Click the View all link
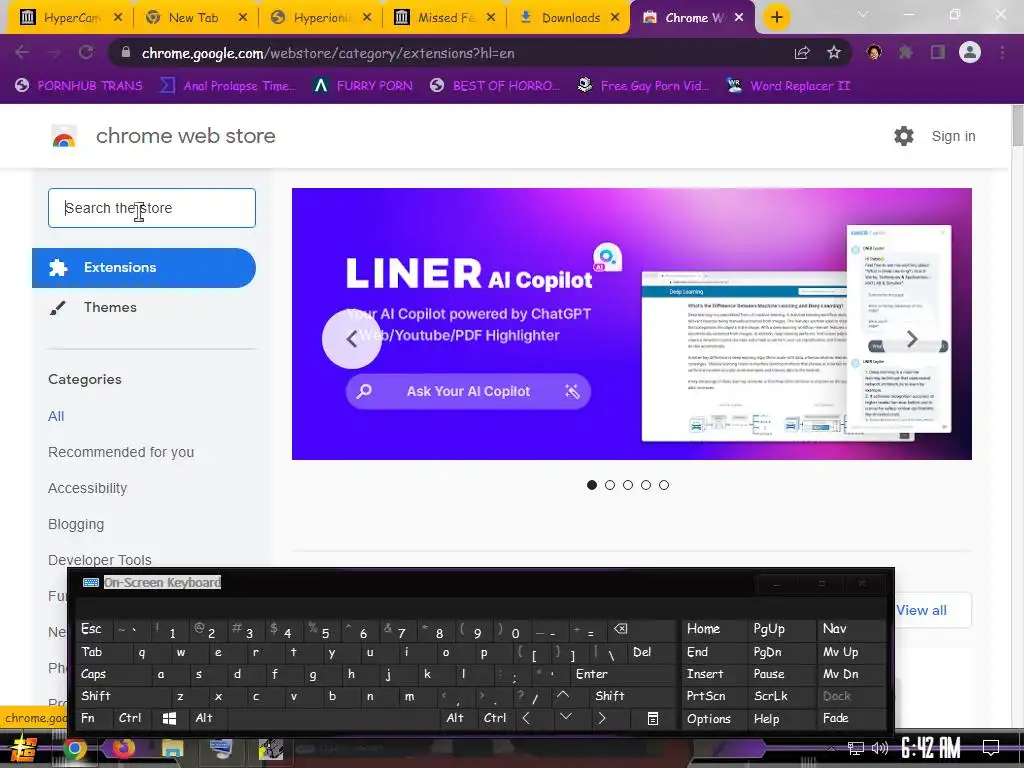This screenshot has width=1024, height=768. pyautogui.click(x=921, y=610)
